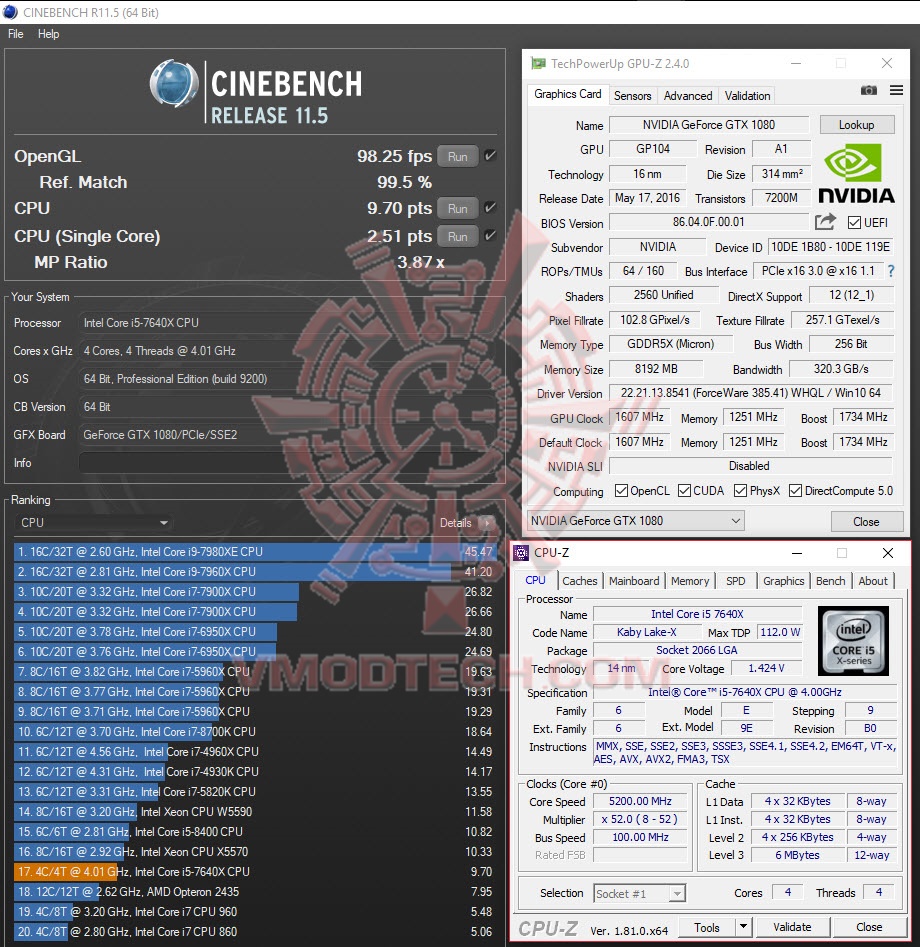Viewport: 920px width, 947px height.
Task: Select ranking row AMD Opteron 2435
Action: tap(254, 891)
